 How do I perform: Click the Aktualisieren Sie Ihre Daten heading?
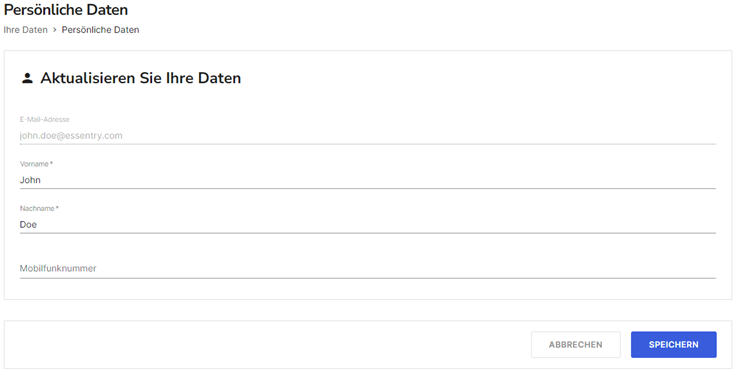point(141,78)
